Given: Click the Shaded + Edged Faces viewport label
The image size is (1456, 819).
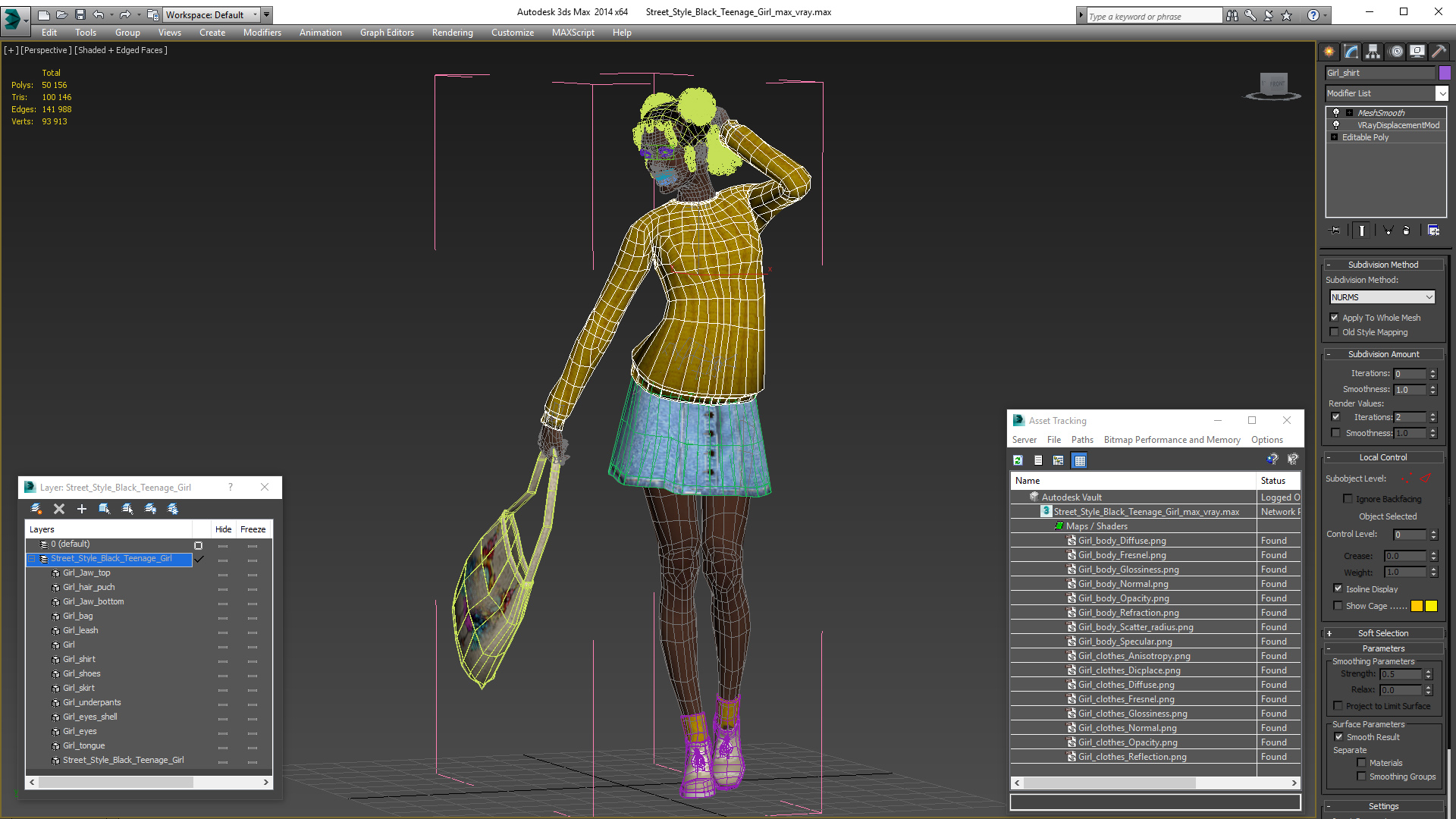Looking at the screenshot, I should [x=121, y=50].
